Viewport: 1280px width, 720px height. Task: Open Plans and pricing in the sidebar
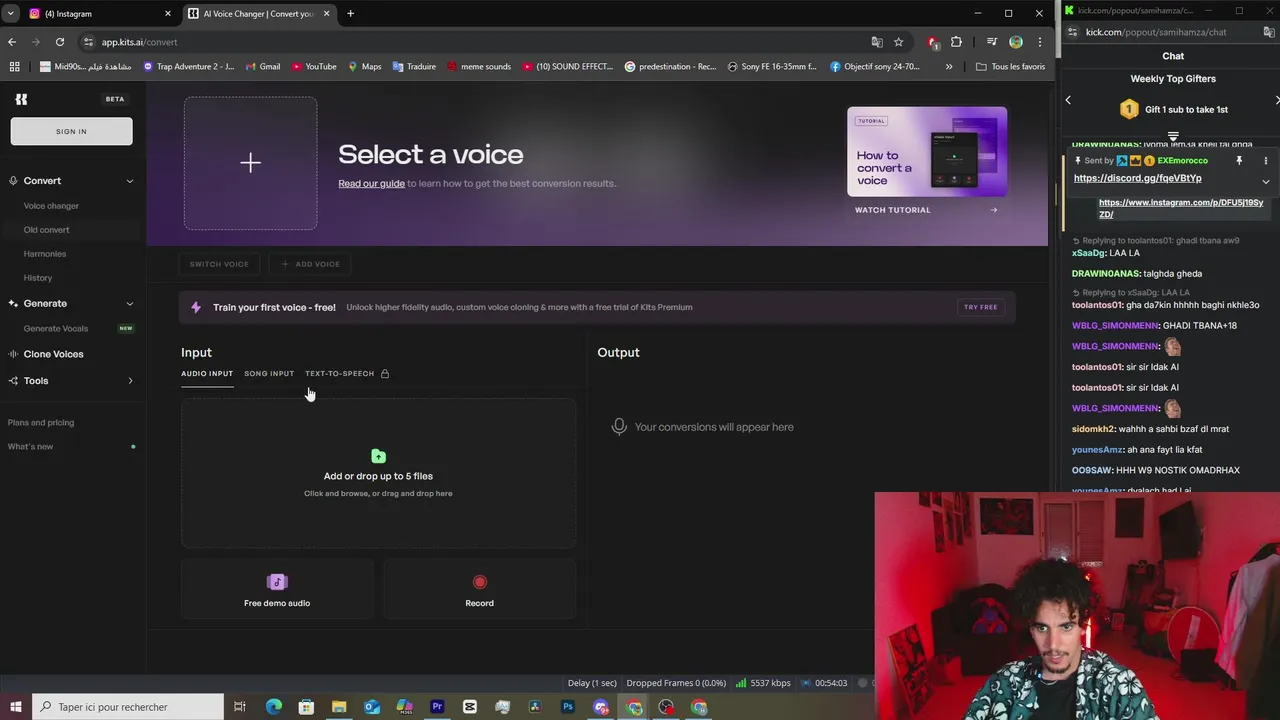[41, 423]
